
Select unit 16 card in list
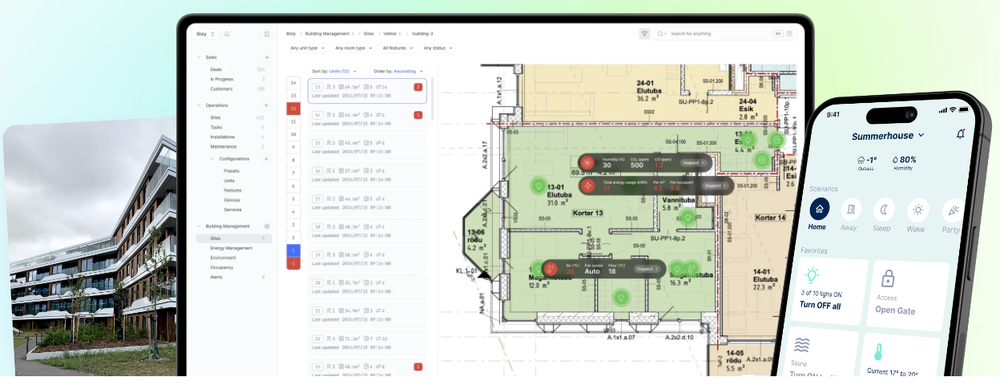(367, 175)
